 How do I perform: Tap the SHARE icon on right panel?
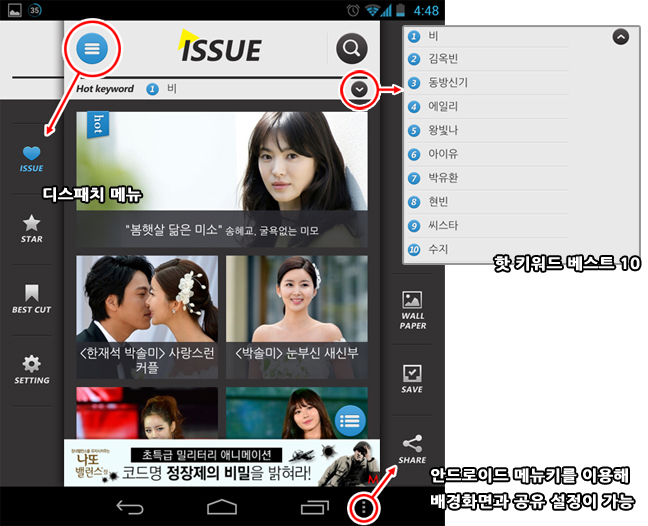412,448
